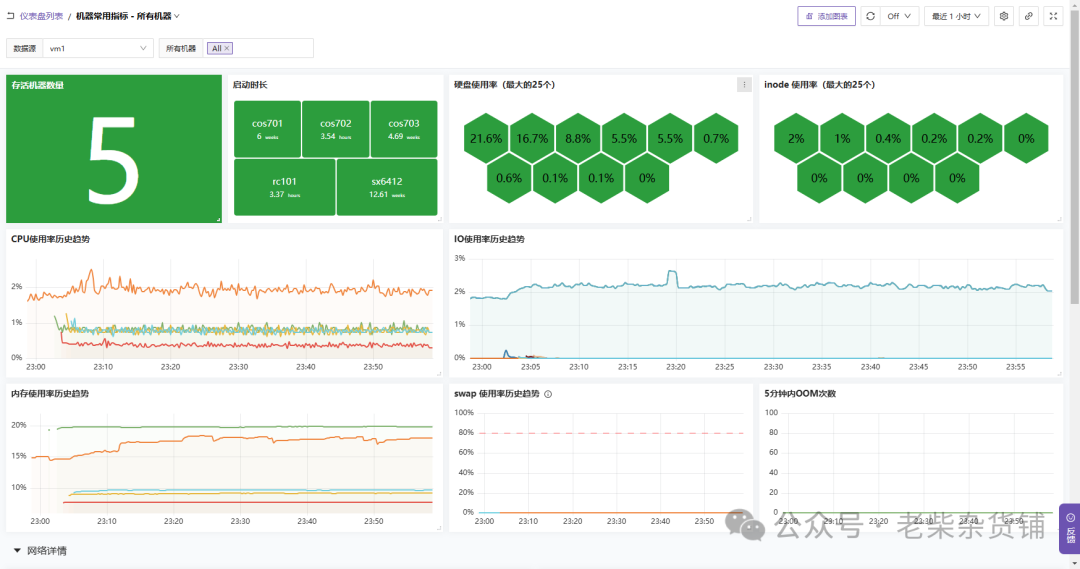Click the sx6412 uptime tile
This screenshot has height=569, width=1080.
[387, 187]
